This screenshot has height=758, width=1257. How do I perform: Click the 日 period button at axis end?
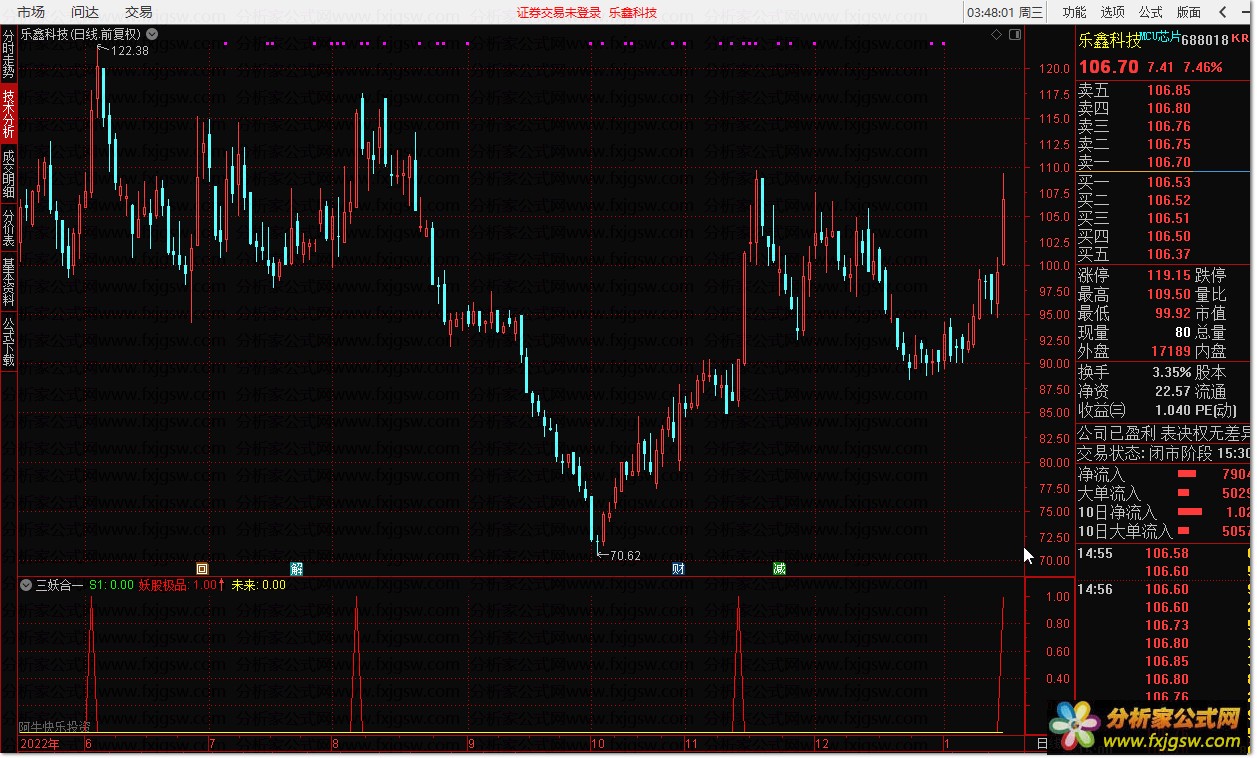coord(1042,744)
